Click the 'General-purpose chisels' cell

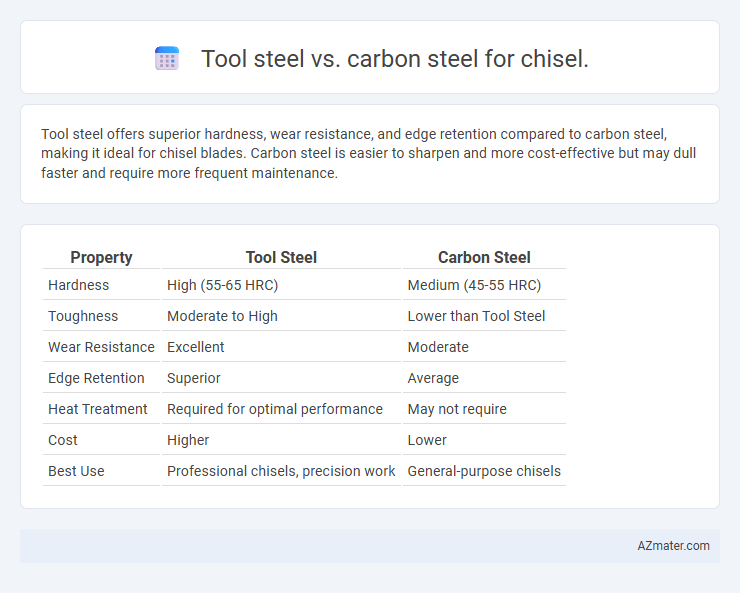coord(484,471)
